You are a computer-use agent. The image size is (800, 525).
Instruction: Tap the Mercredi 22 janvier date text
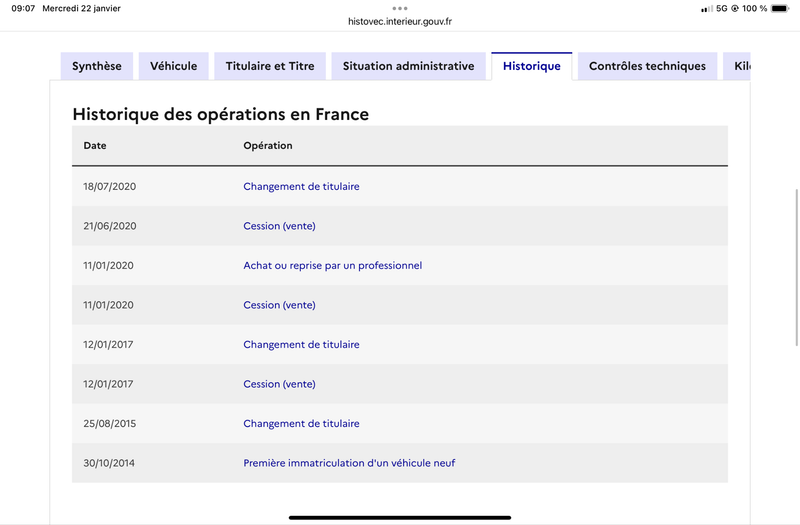click(82, 8)
